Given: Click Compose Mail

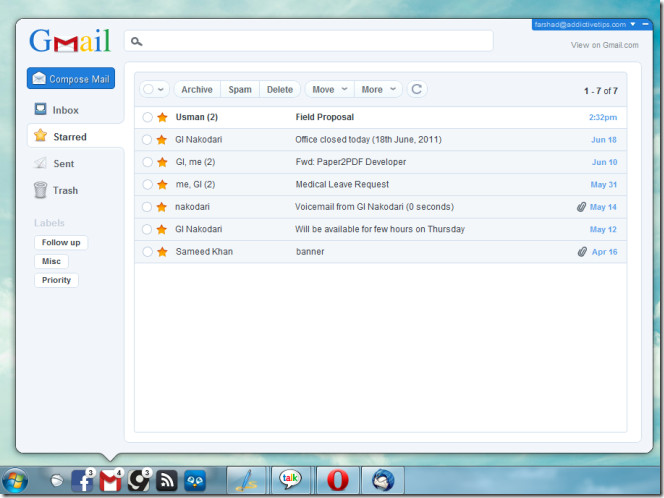Looking at the screenshot, I should 71,78.
